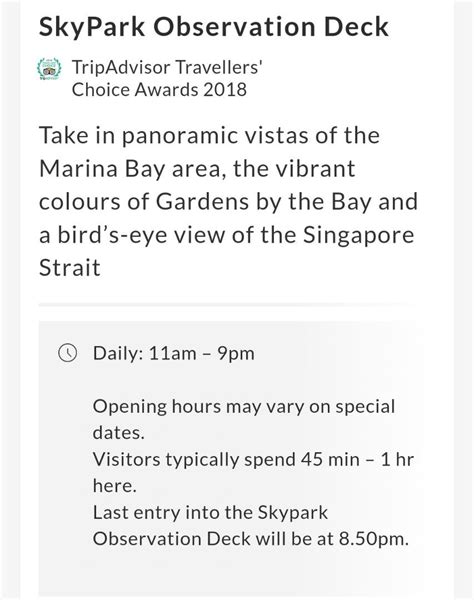
Task: Click the words 'Marina Bay area'
Action: [130, 169]
